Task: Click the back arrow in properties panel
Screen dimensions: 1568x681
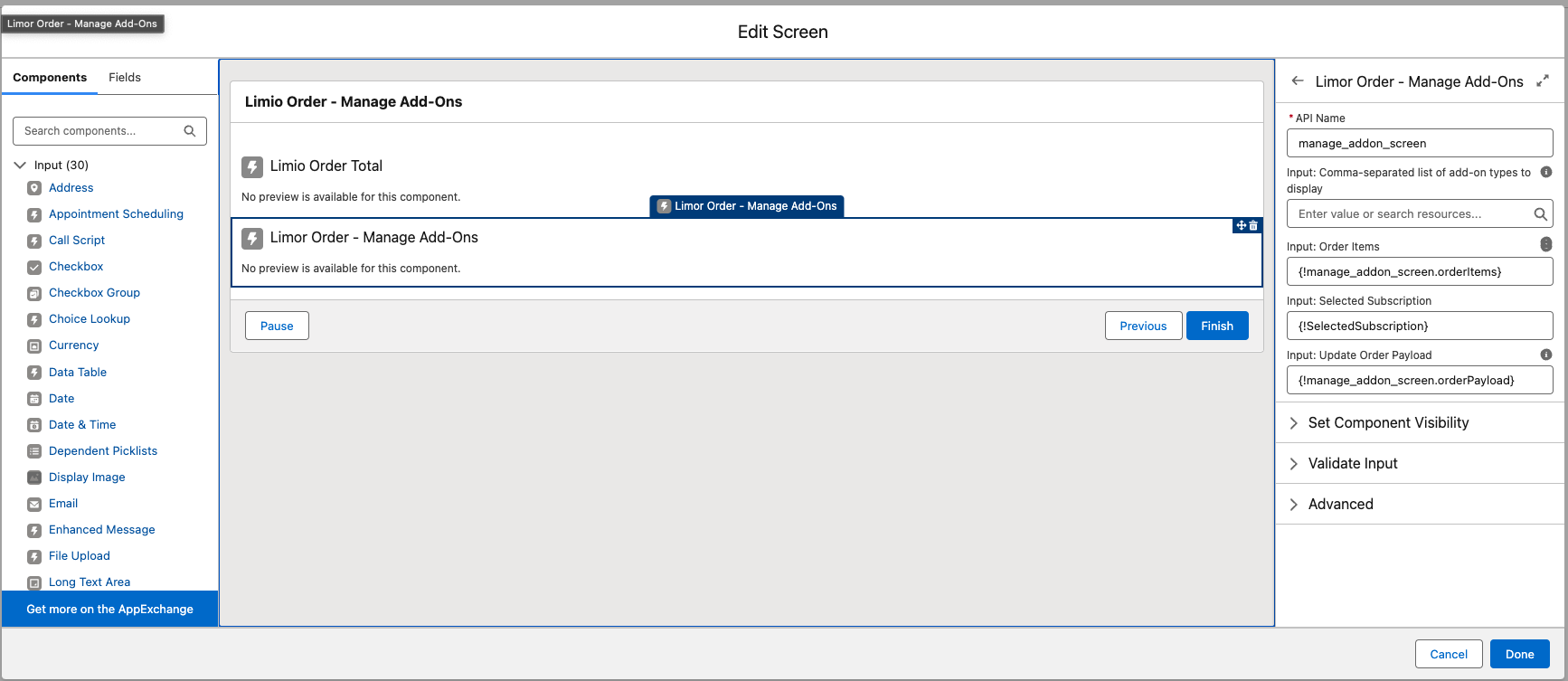Action: 1298,81
